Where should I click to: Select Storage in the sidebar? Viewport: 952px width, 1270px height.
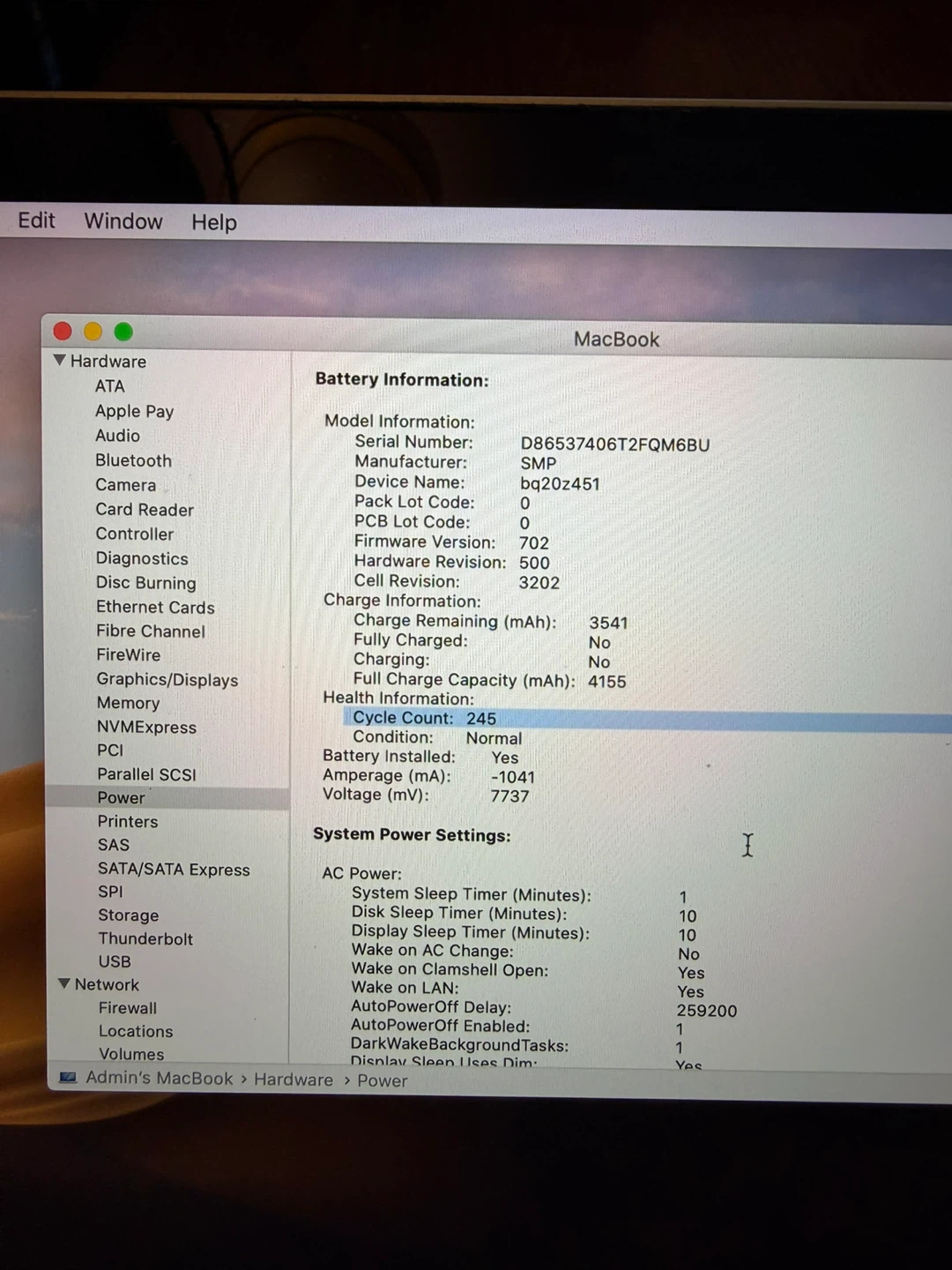click(x=129, y=915)
